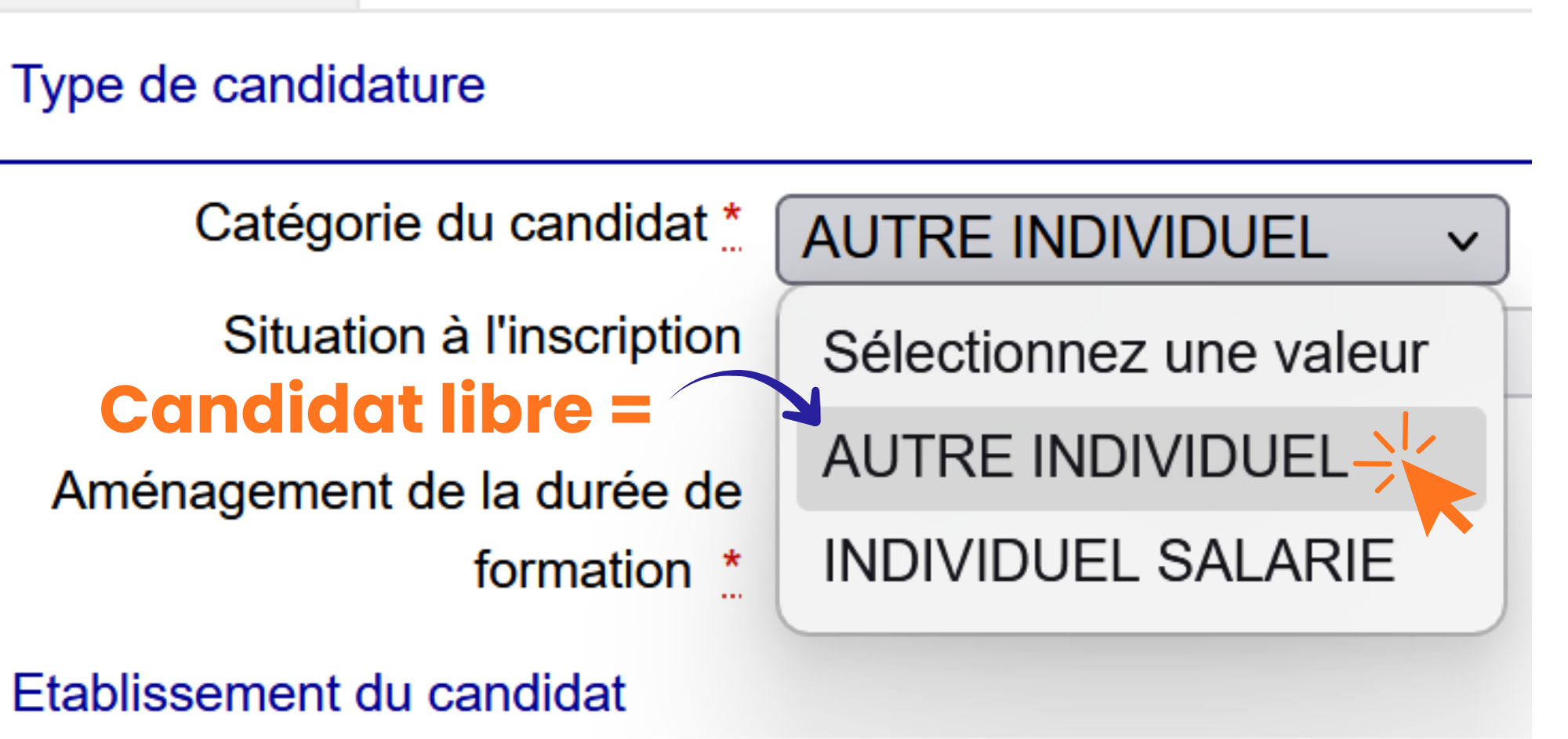Choose the "Sélectionnez une valeur" option
This screenshot has height=739, width=1568.
click(1124, 353)
